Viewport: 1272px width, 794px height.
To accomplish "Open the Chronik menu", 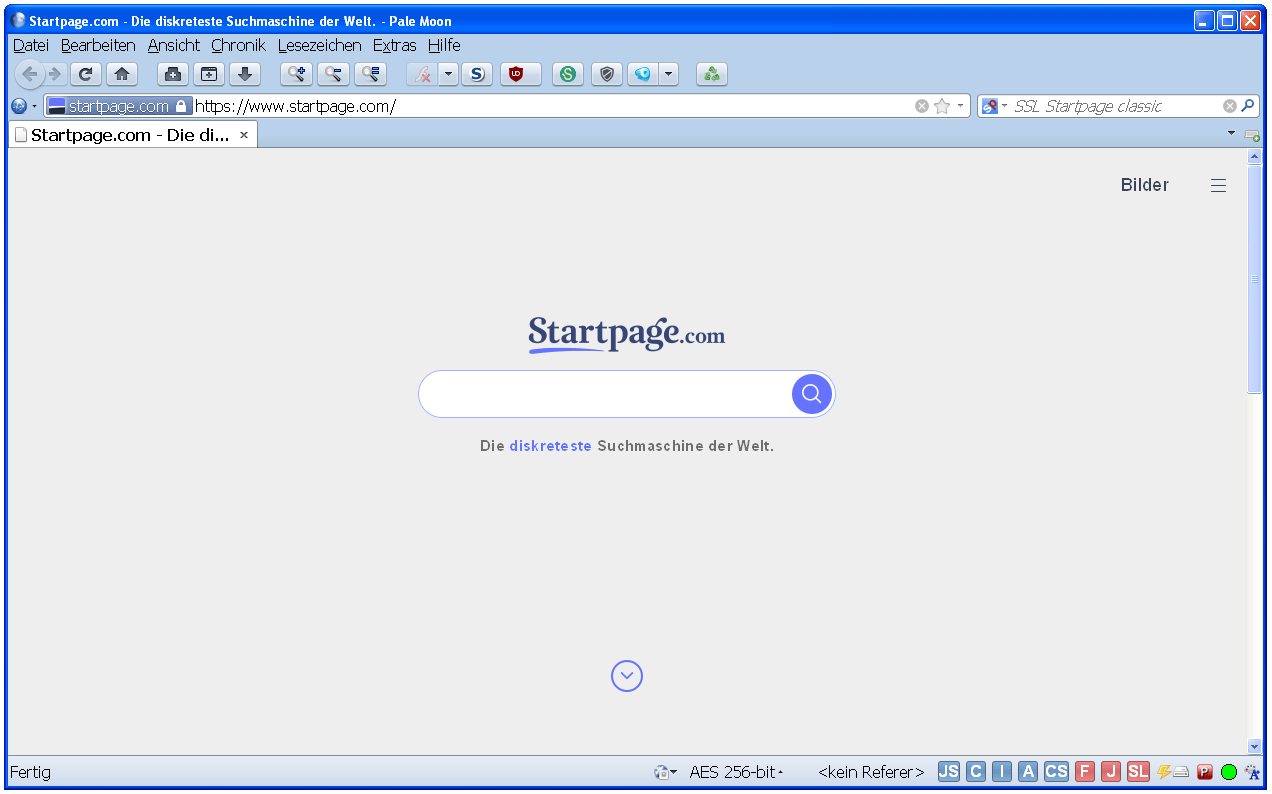I will pyautogui.click(x=238, y=45).
